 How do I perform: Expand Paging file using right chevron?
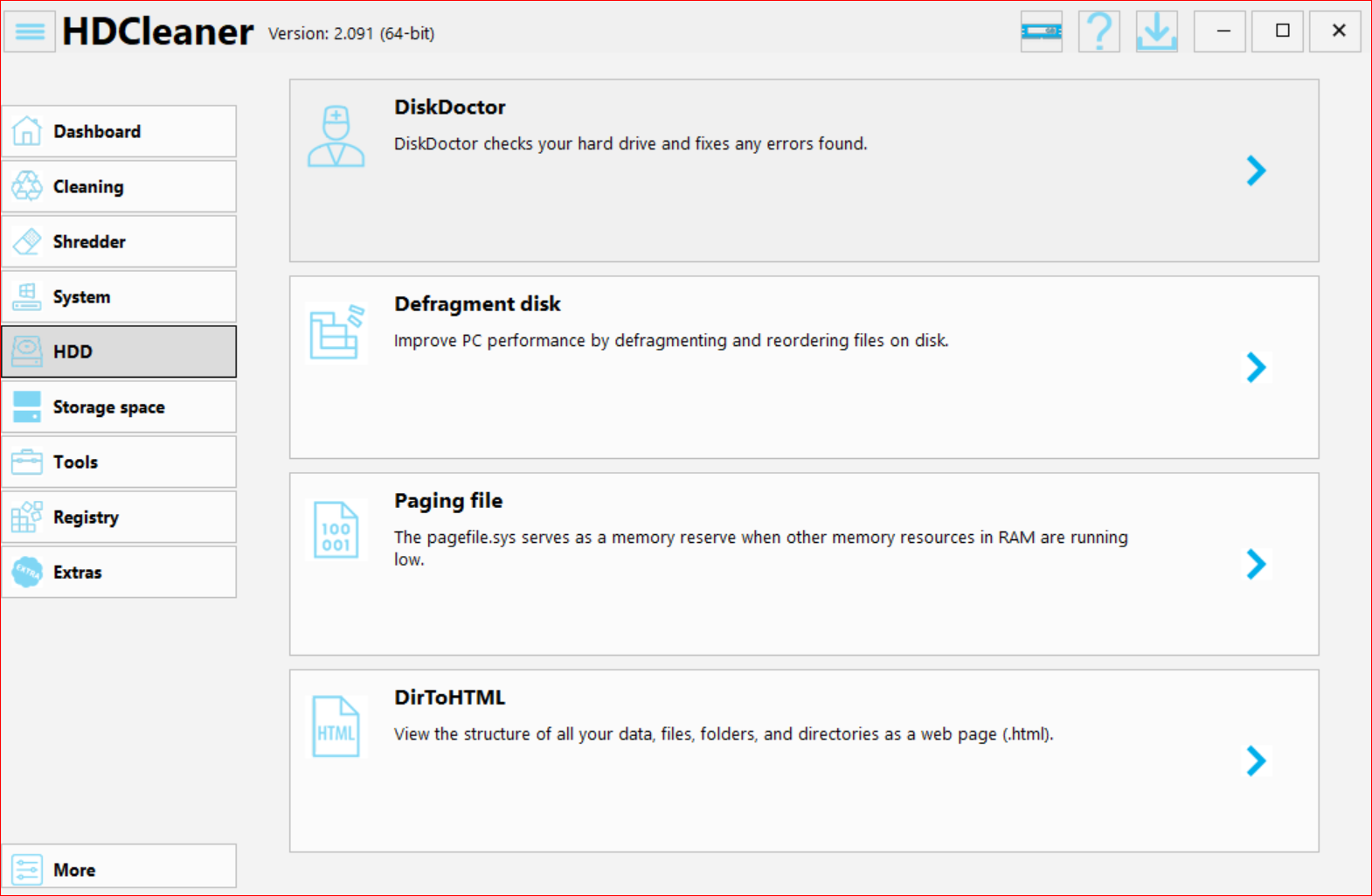coord(1256,564)
